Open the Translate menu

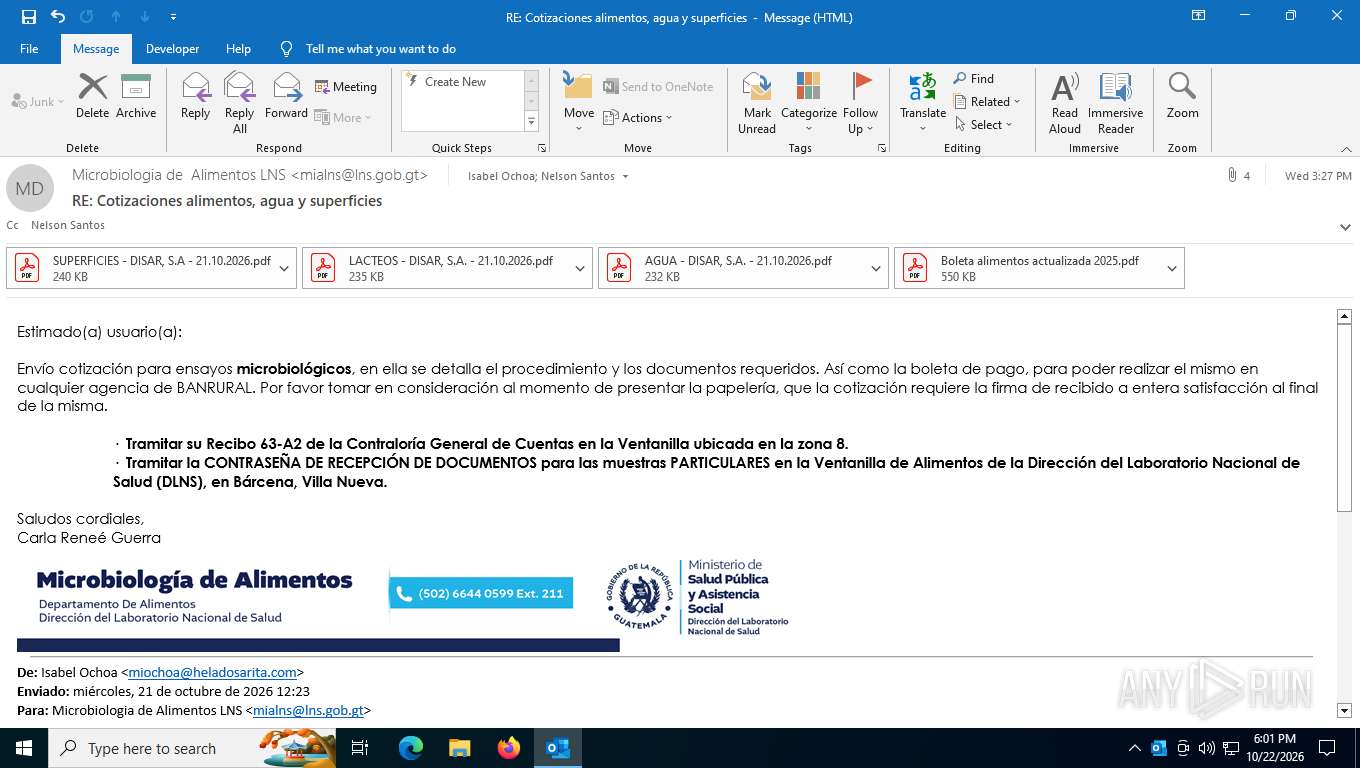923,102
